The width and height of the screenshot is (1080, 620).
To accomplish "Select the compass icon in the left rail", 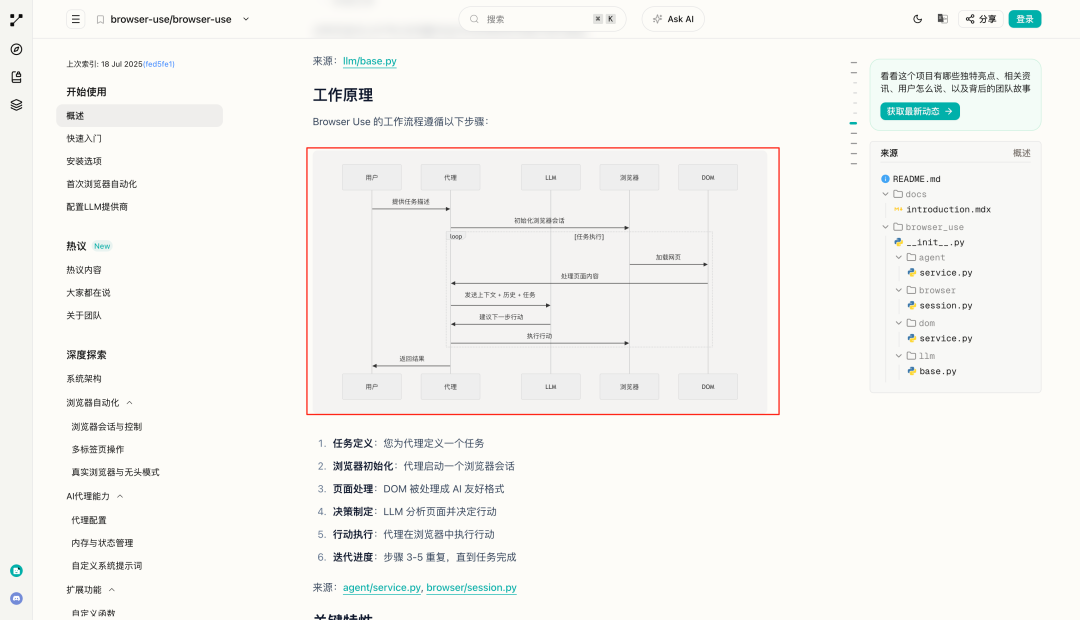I will 15,48.
